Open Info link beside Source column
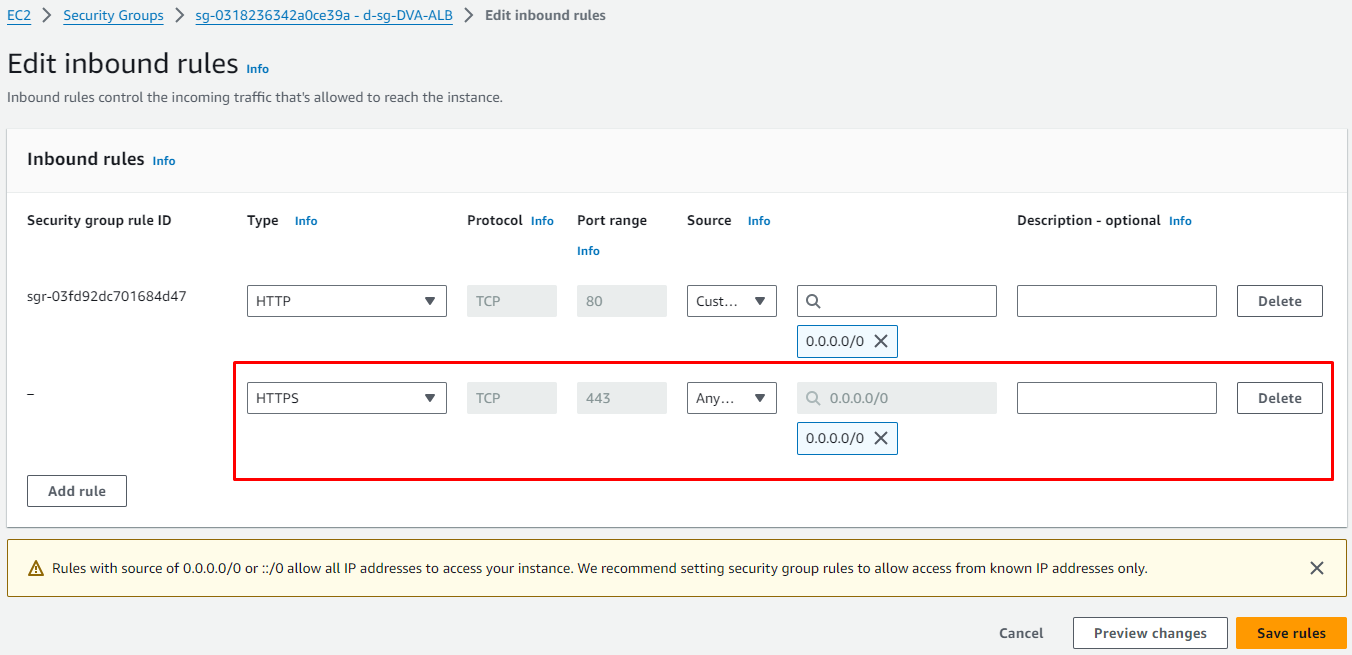The image size is (1352, 655). tap(759, 221)
